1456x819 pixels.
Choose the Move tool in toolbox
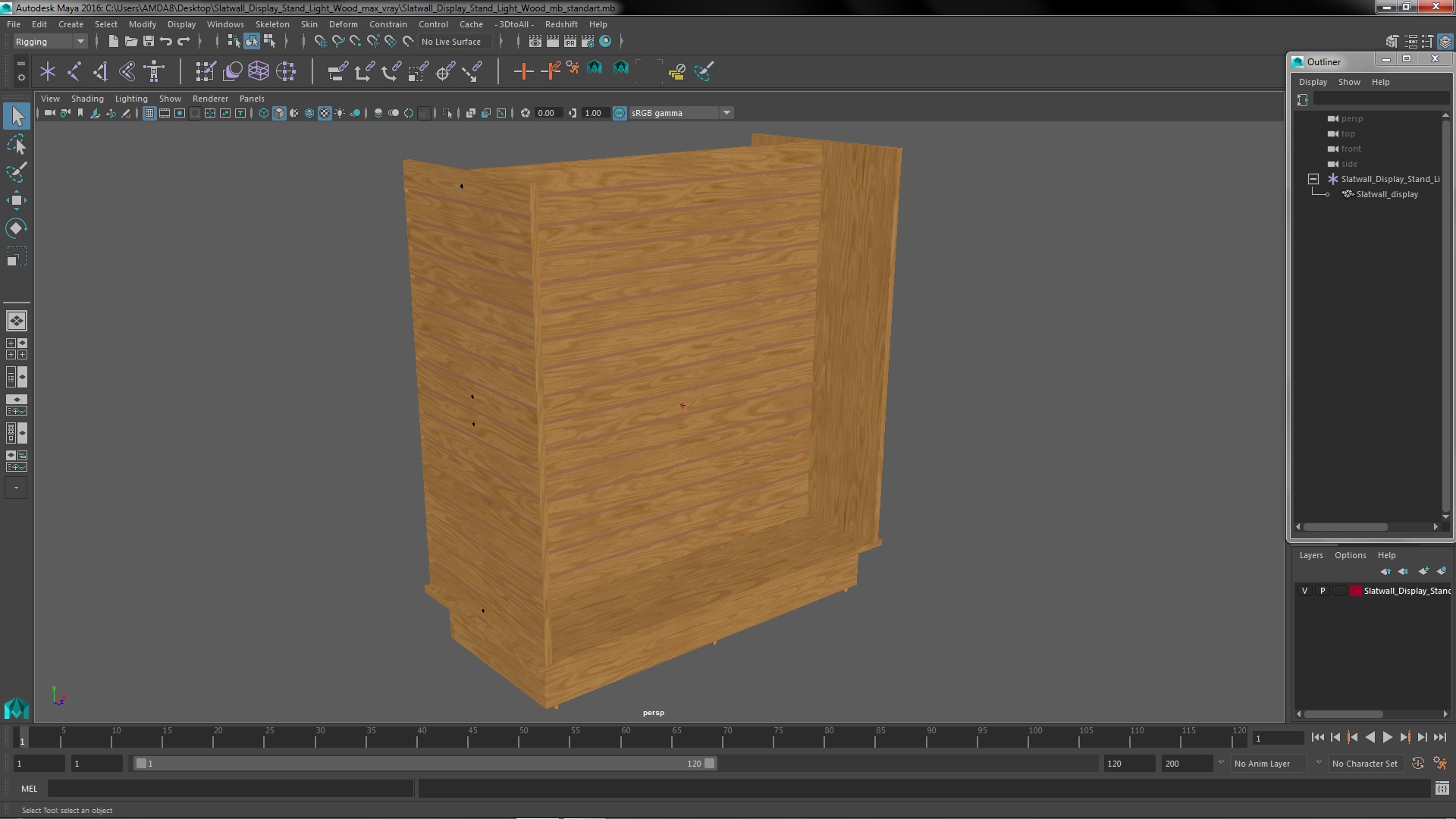17,200
